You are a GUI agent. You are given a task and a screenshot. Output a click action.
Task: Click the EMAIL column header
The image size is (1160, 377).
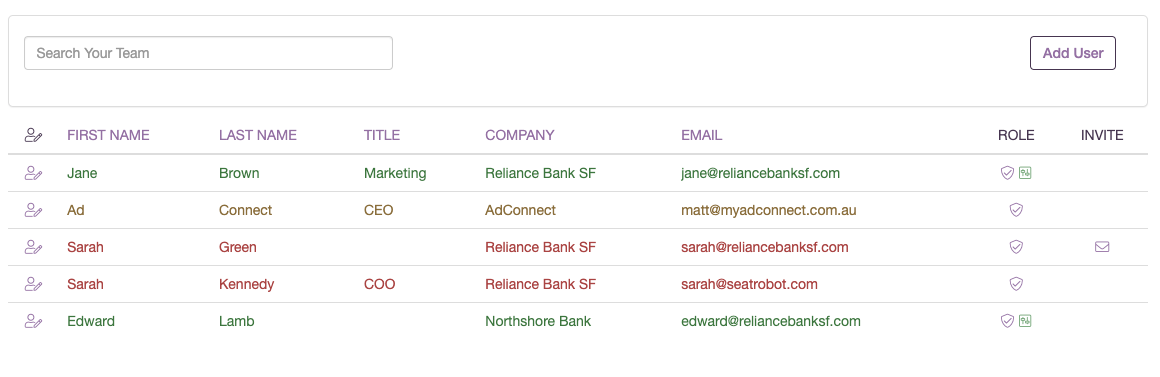[701, 135]
